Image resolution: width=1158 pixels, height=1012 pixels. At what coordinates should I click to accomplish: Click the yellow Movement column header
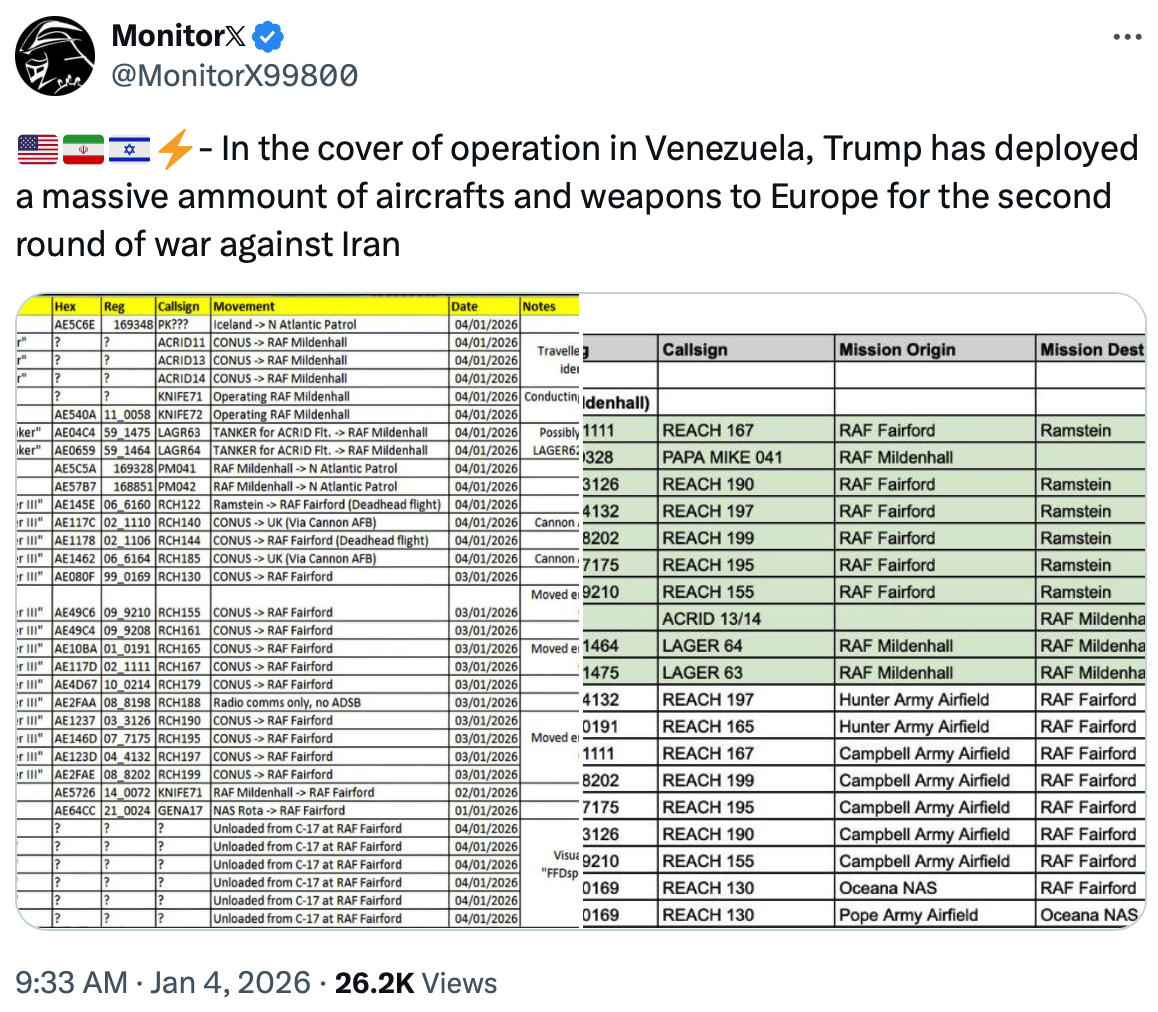(244, 306)
